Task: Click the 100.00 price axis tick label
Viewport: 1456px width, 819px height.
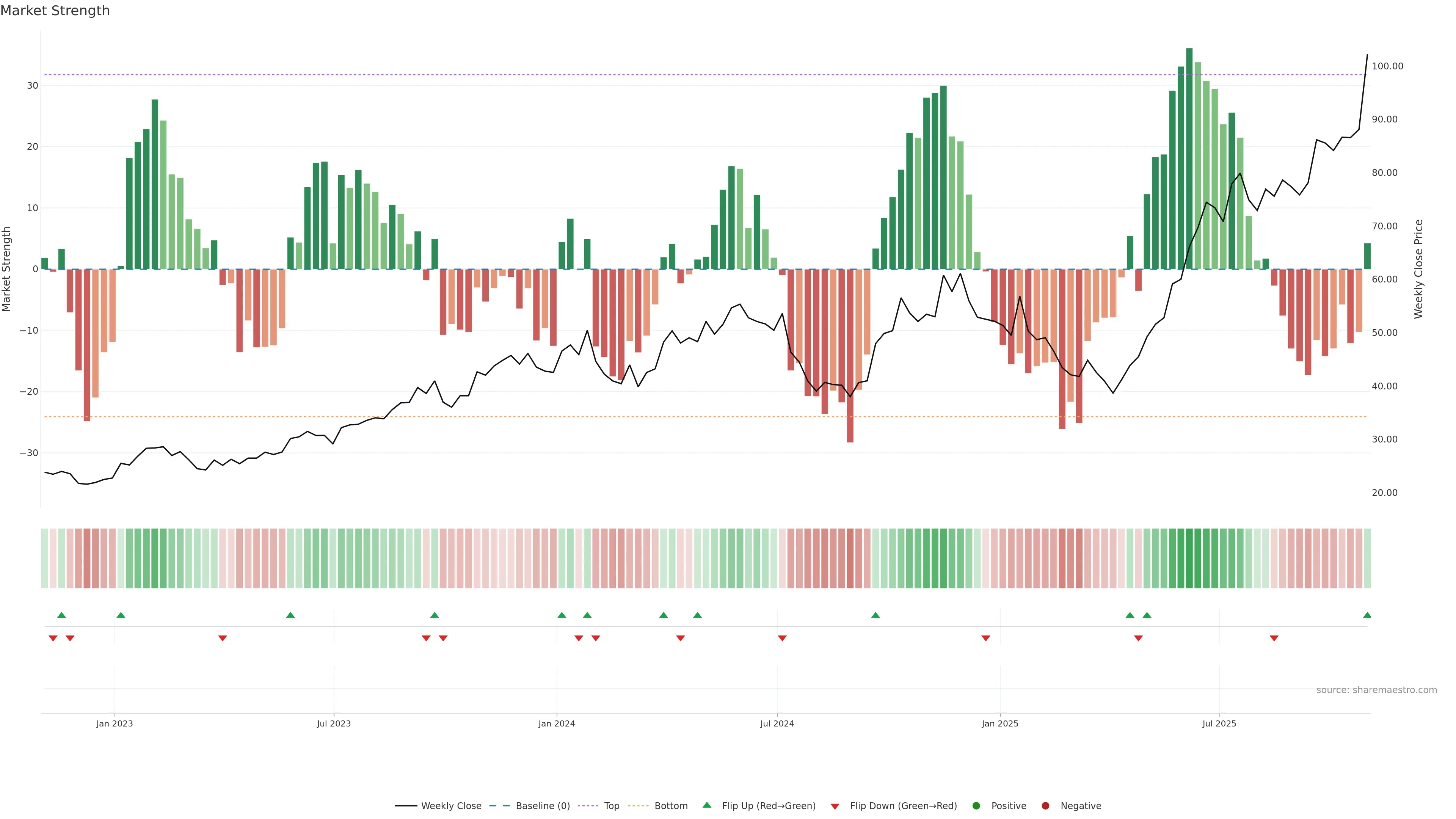Action: coord(1387,66)
